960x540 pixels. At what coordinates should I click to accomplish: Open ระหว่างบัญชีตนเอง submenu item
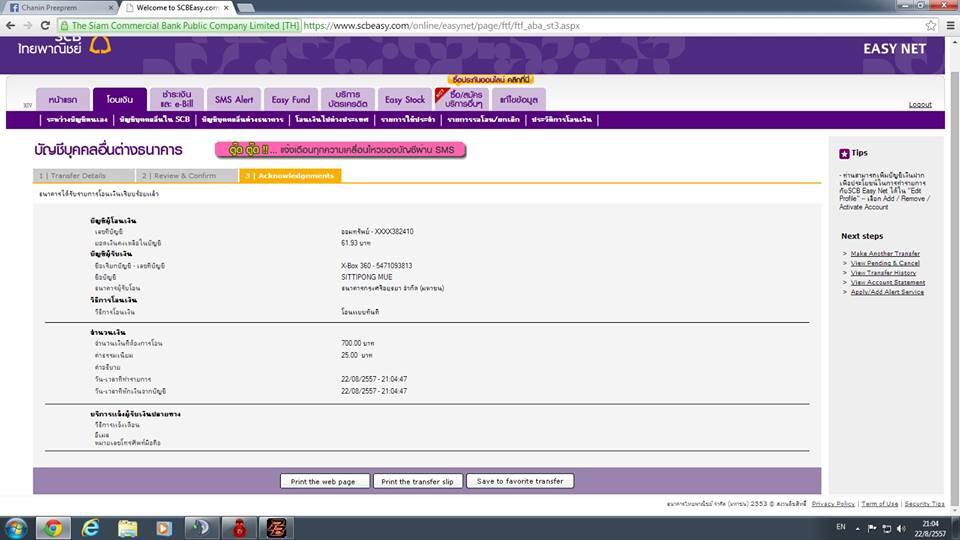point(77,119)
